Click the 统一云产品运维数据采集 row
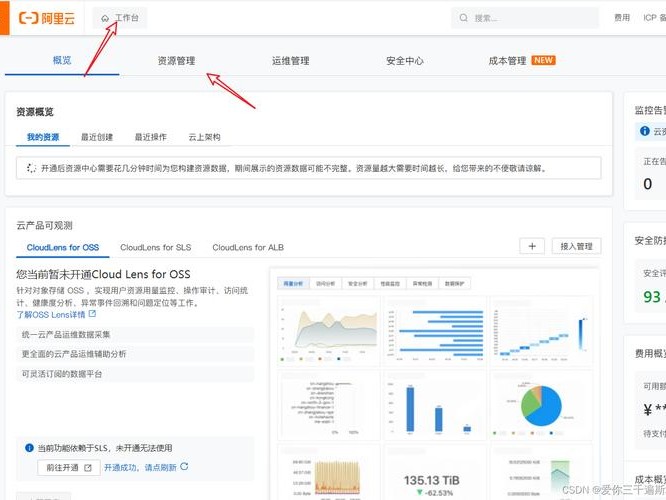The height and width of the screenshot is (500, 666). (135, 334)
